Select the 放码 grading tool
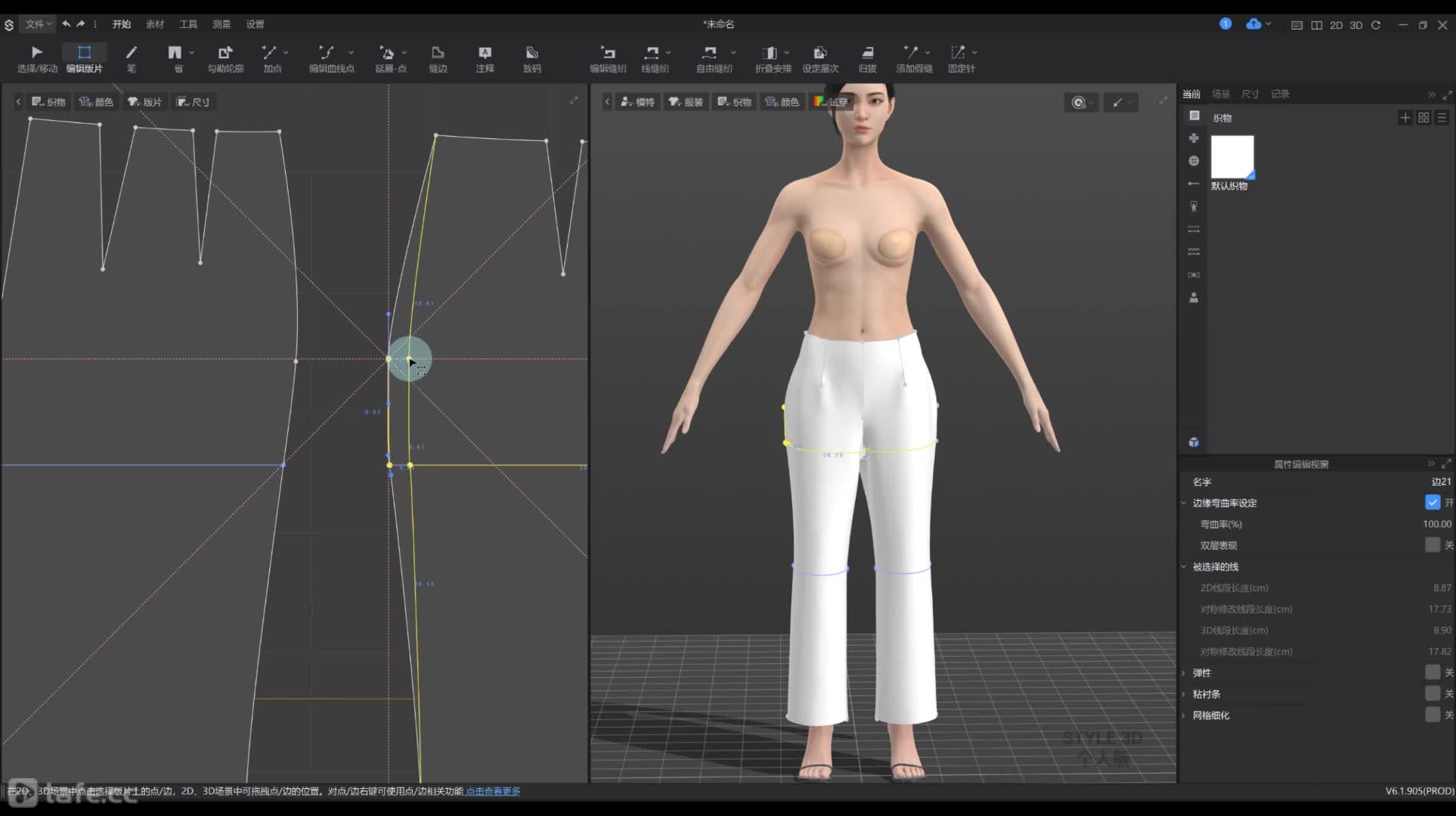This screenshot has height=816, width=1456. (x=531, y=58)
